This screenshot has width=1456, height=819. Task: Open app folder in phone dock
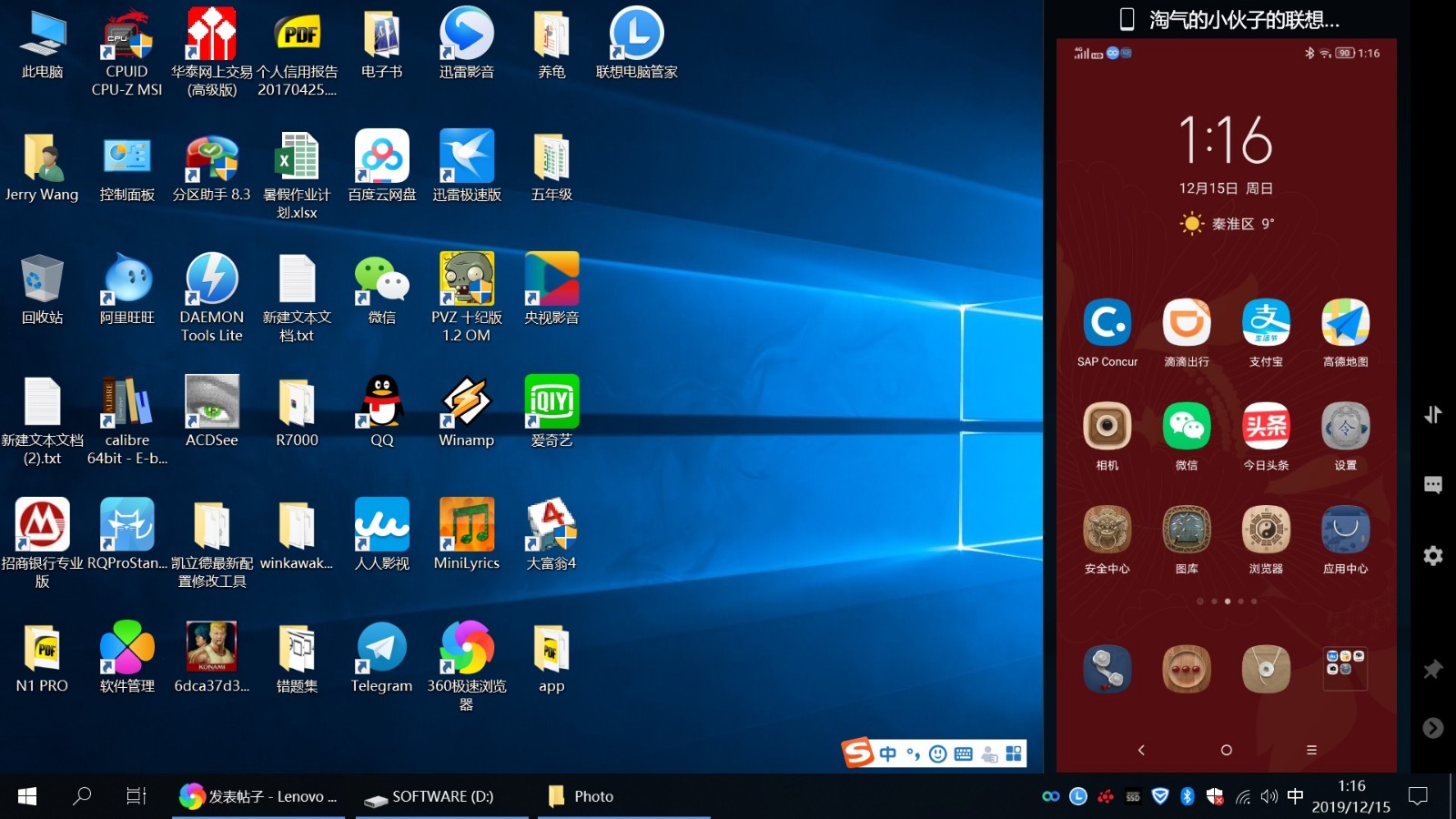coord(1345,669)
